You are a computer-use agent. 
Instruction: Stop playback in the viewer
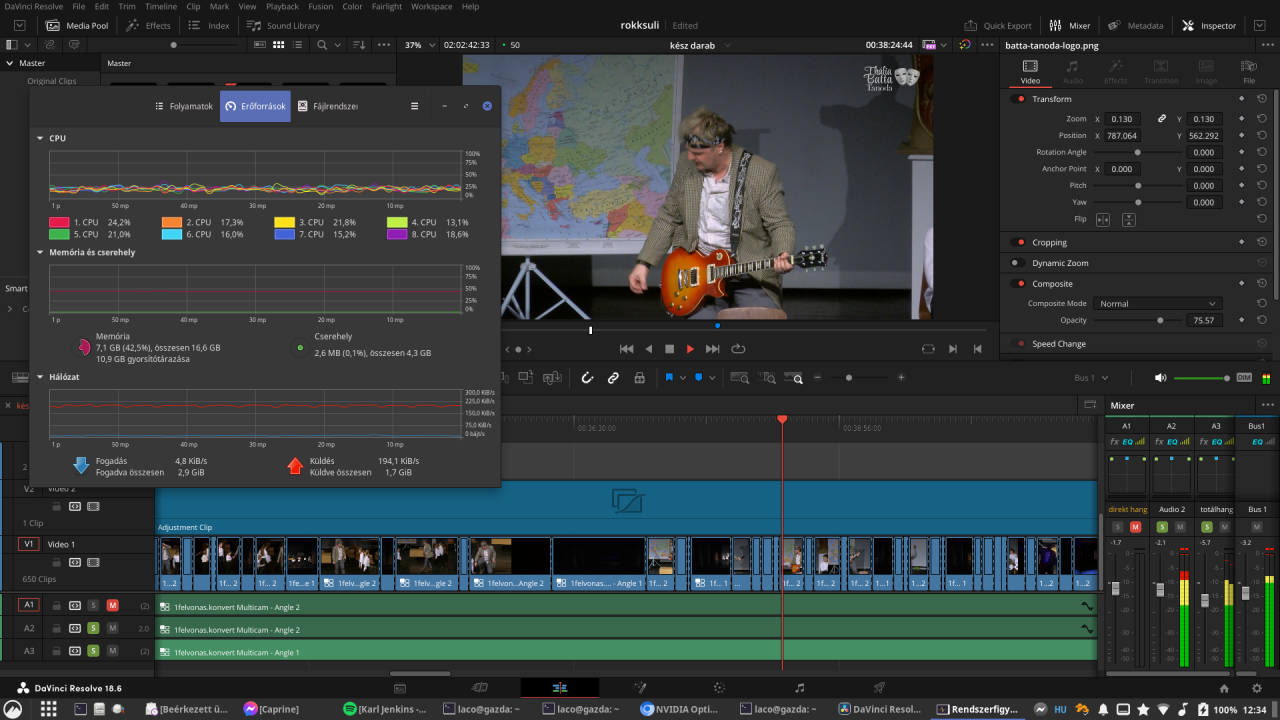pos(670,349)
